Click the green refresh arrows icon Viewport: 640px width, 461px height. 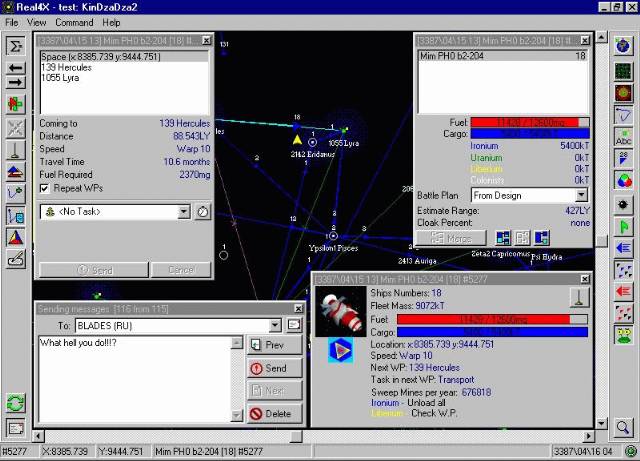point(16,403)
